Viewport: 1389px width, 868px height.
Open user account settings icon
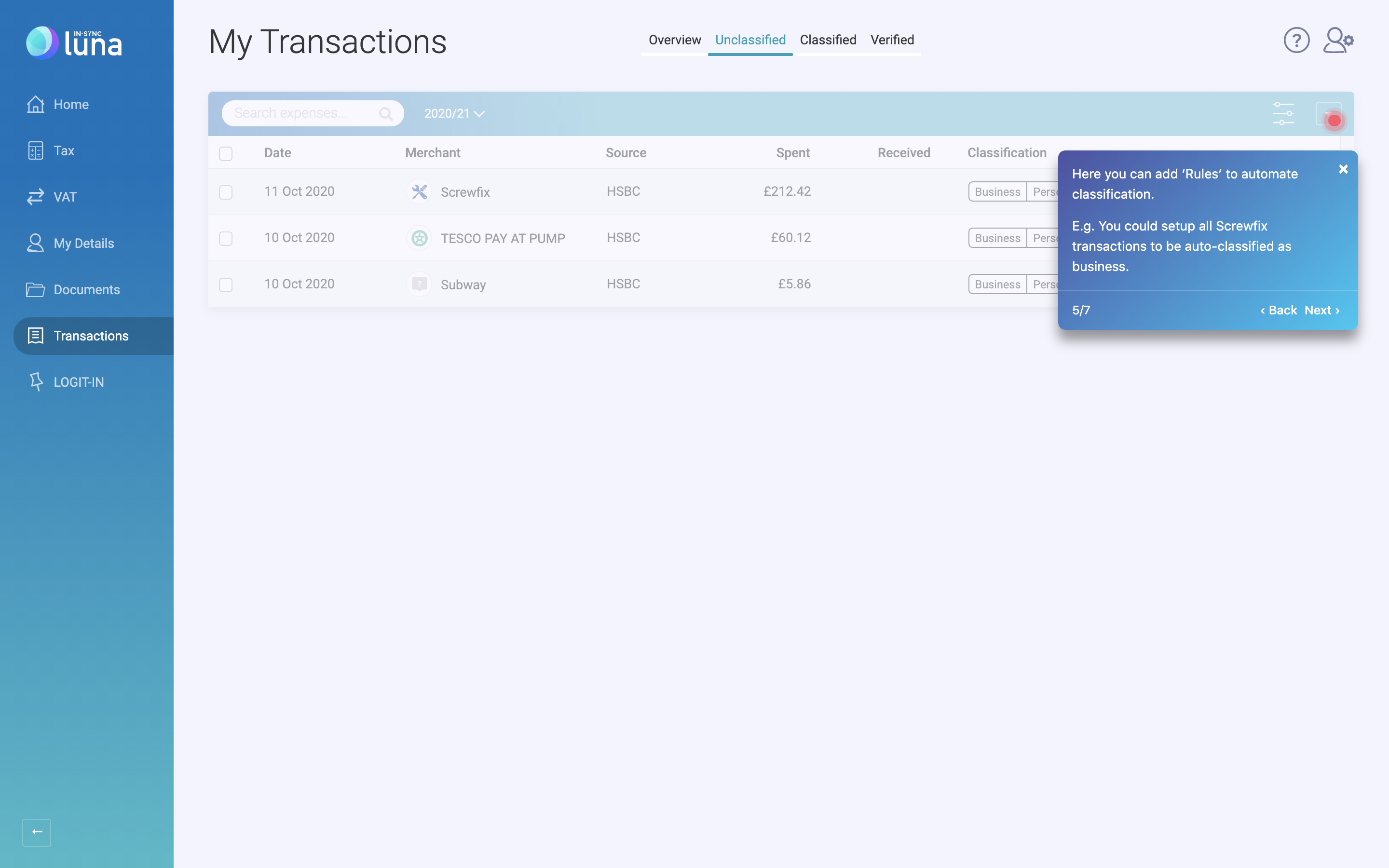click(1338, 40)
